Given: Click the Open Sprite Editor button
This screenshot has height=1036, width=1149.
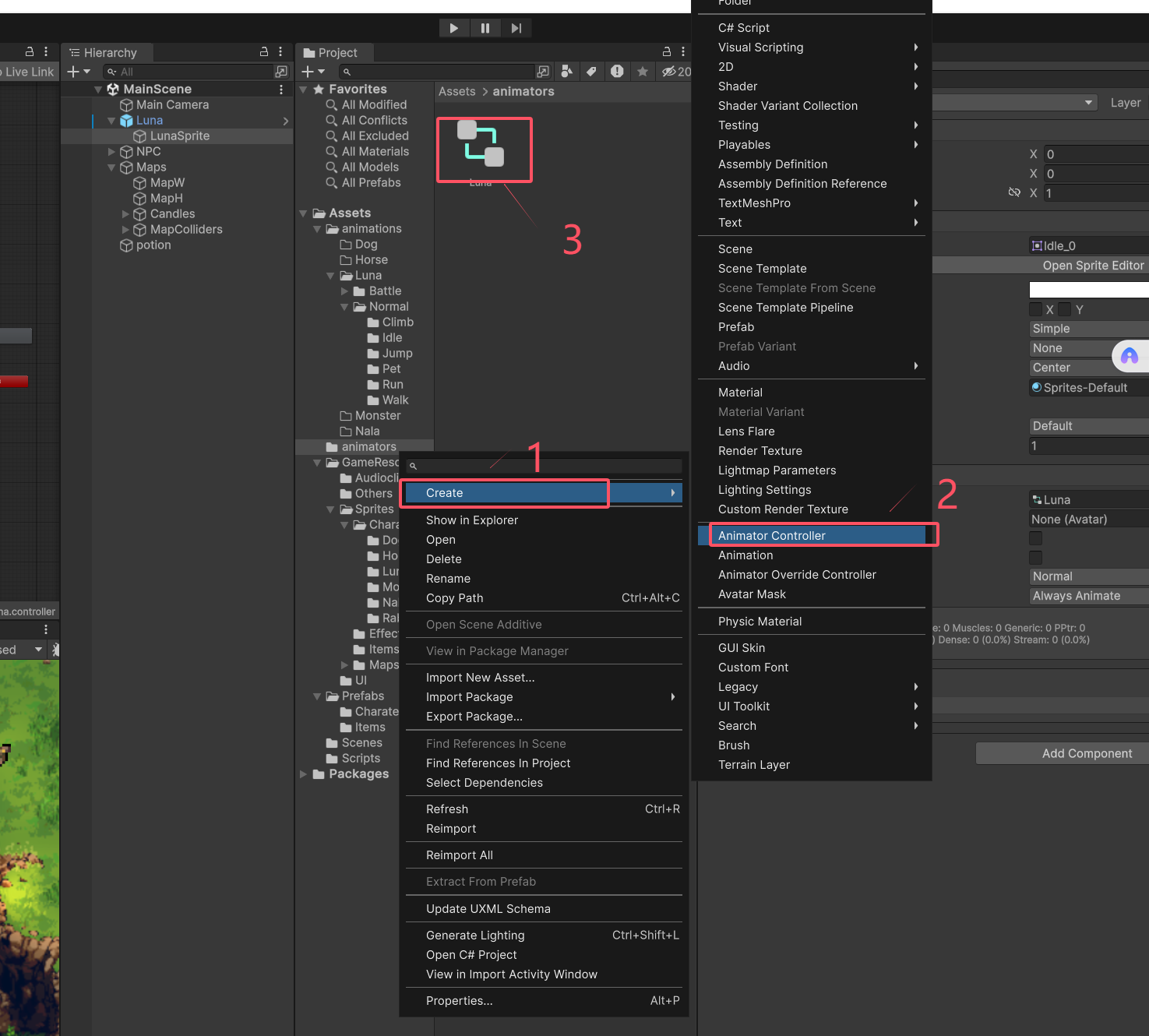Looking at the screenshot, I should coord(1093,266).
